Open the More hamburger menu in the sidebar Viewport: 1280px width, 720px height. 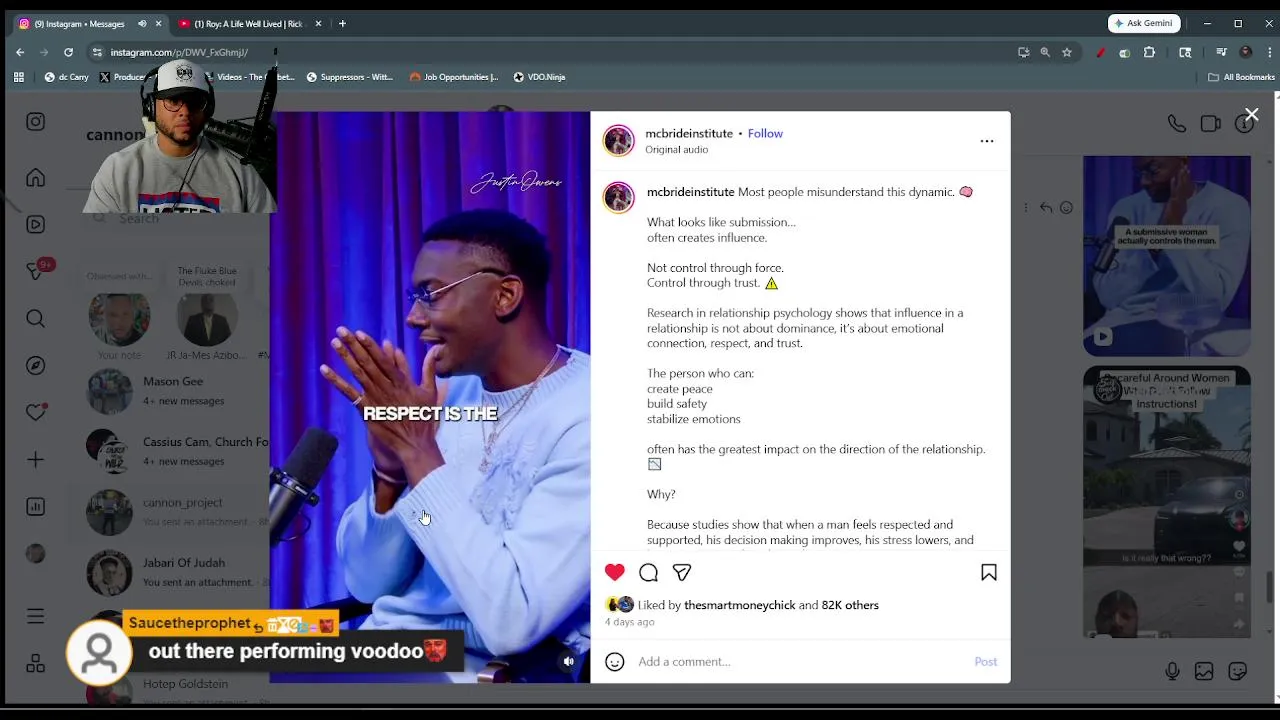click(36, 617)
